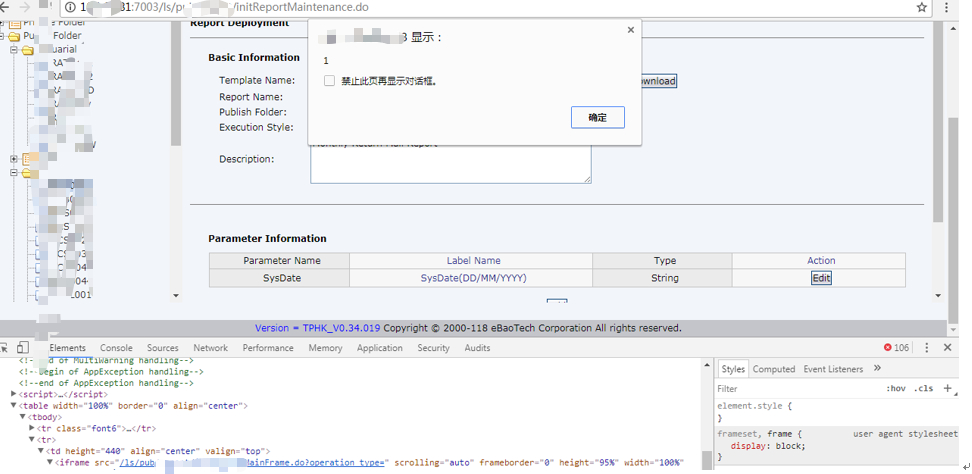Click the SysDate parameter name cell
Image resolution: width=972 pixels, height=474 pixels.
280,278
